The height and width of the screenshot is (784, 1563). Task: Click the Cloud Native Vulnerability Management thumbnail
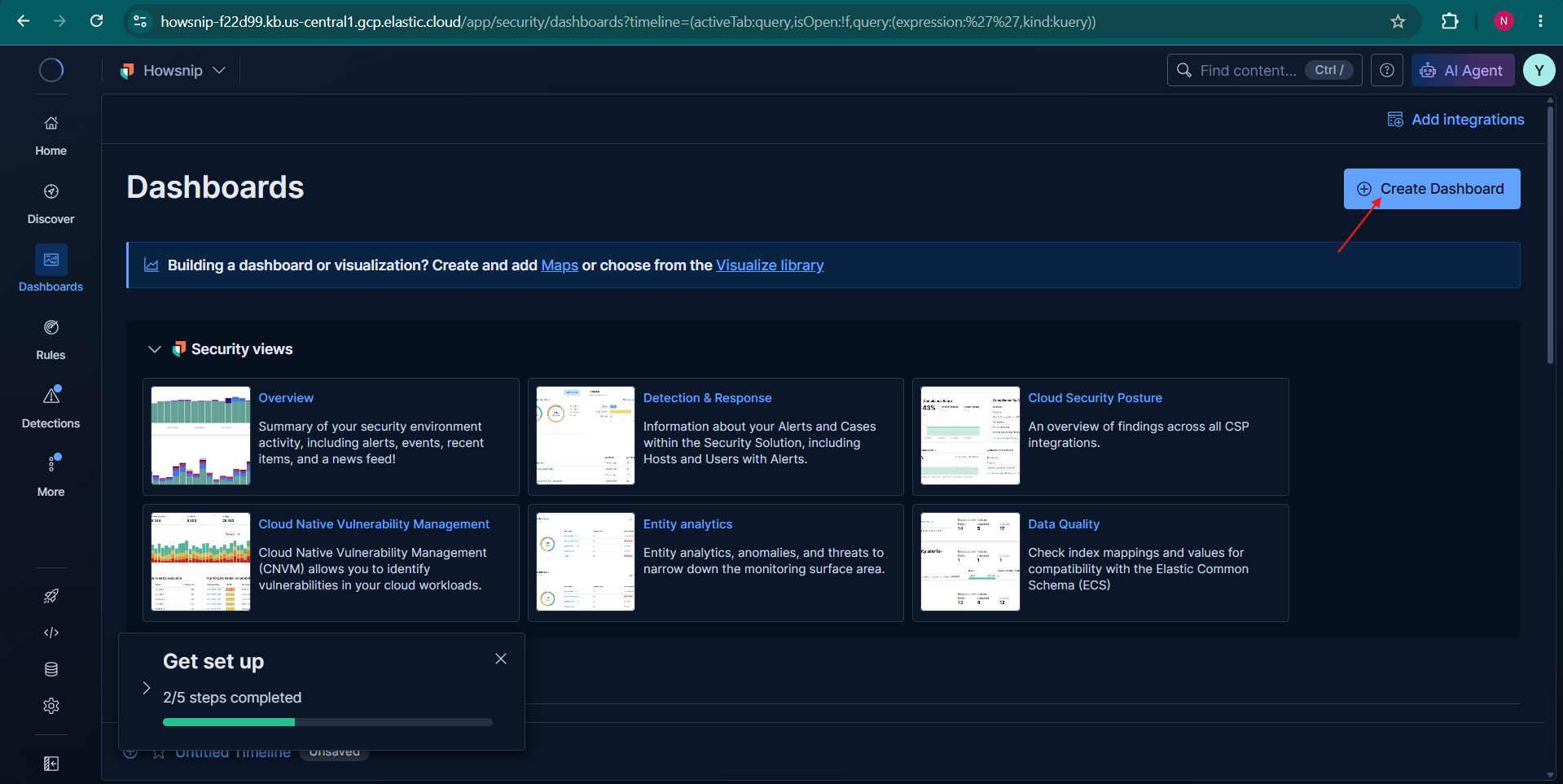(200, 562)
